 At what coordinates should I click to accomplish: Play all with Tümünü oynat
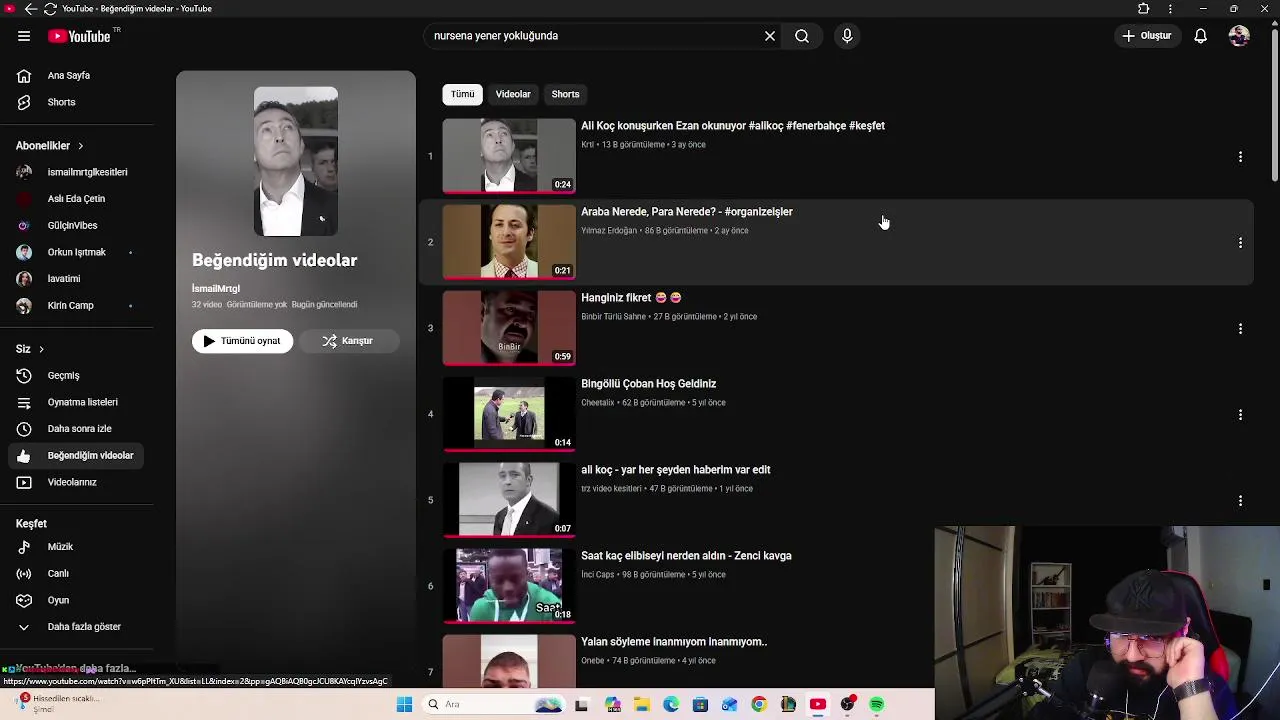click(x=242, y=341)
